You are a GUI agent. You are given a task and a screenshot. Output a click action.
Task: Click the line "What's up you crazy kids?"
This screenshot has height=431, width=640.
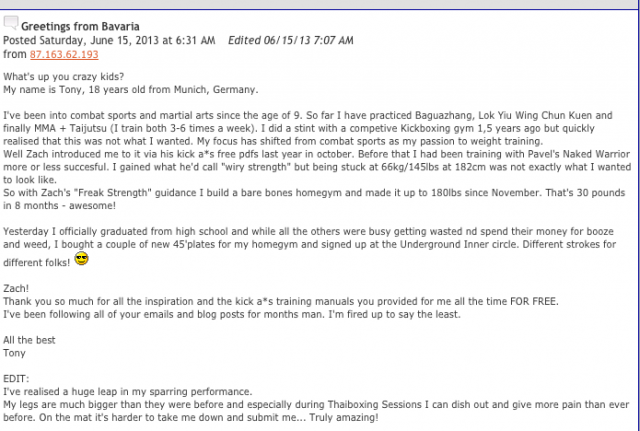[64, 77]
